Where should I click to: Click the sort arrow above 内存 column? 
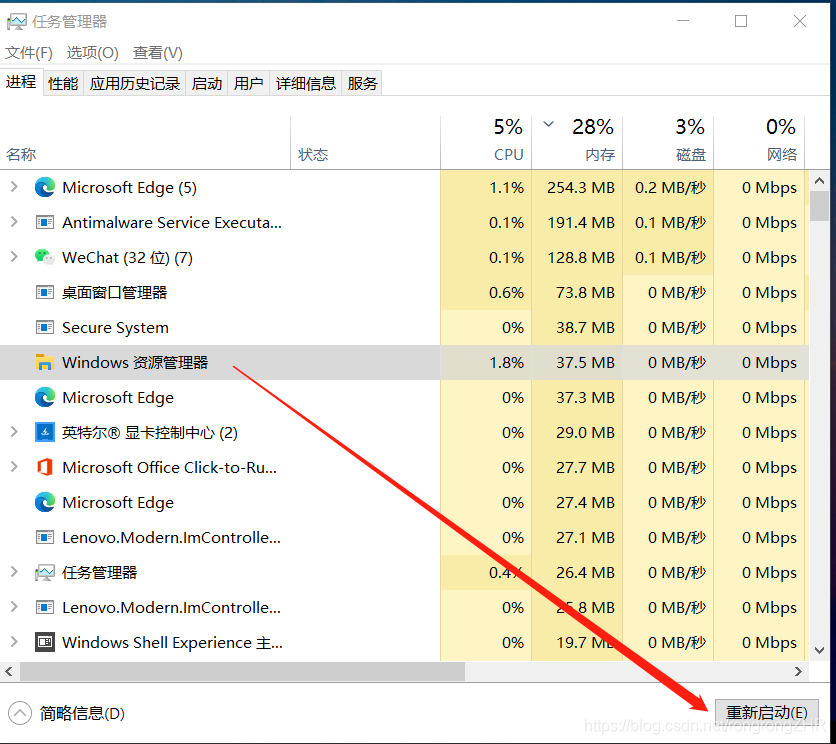click(549, 125)
